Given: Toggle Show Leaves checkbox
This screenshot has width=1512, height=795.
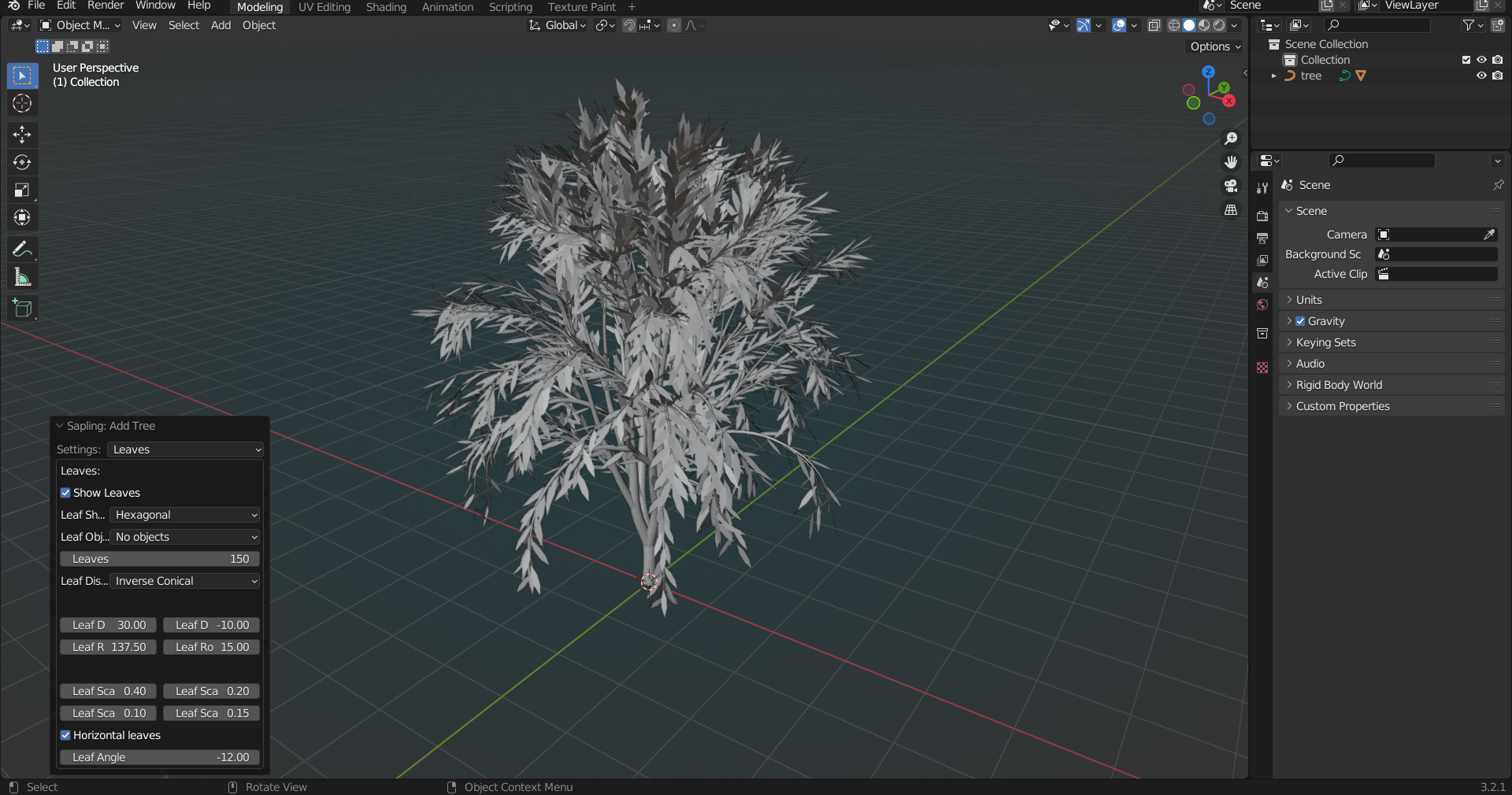Looking at the screenshot, I should click(x=65, y=493).
